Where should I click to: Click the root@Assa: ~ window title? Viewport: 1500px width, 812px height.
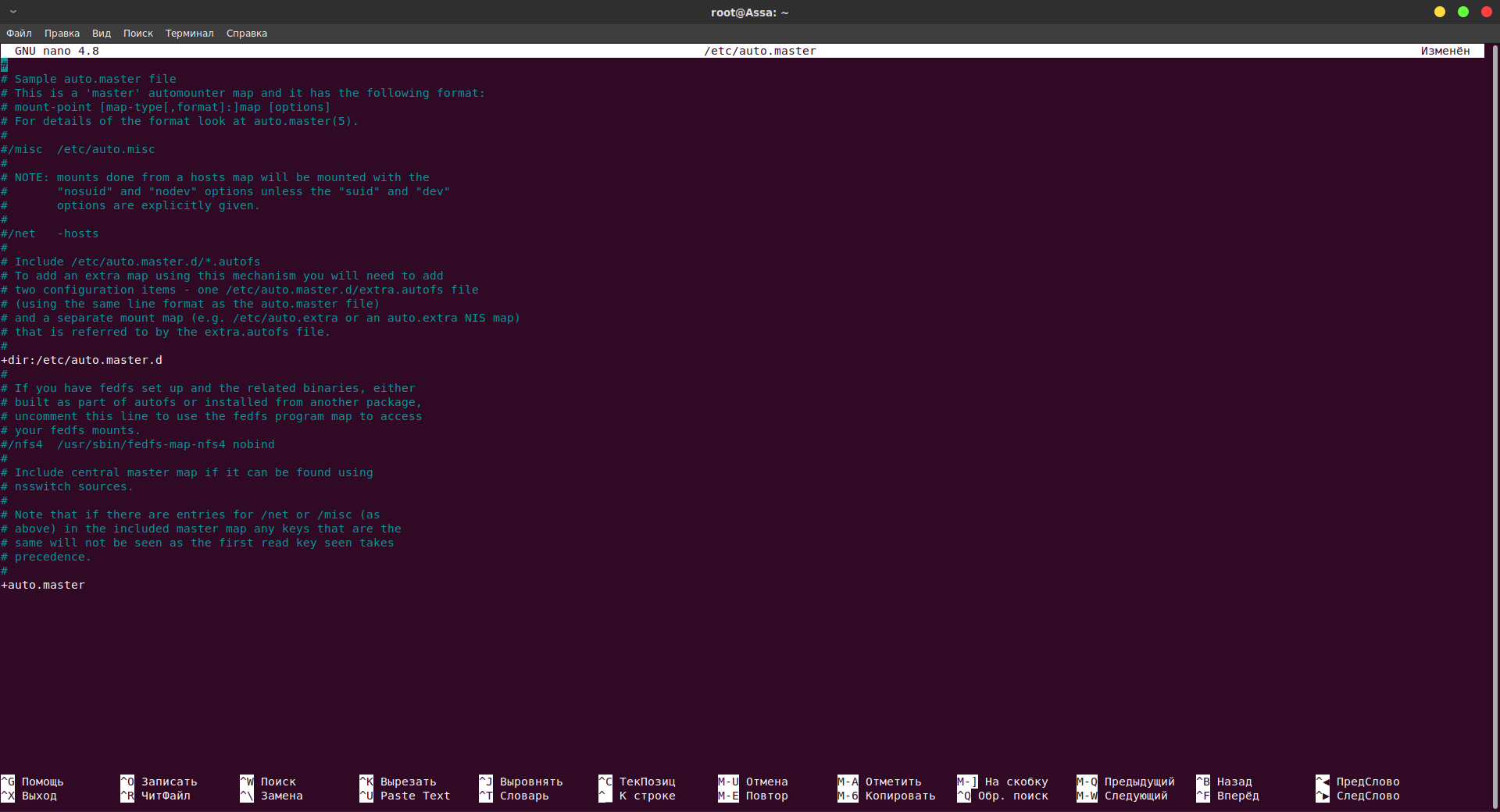pyautogui.click(x=749, y=12)
